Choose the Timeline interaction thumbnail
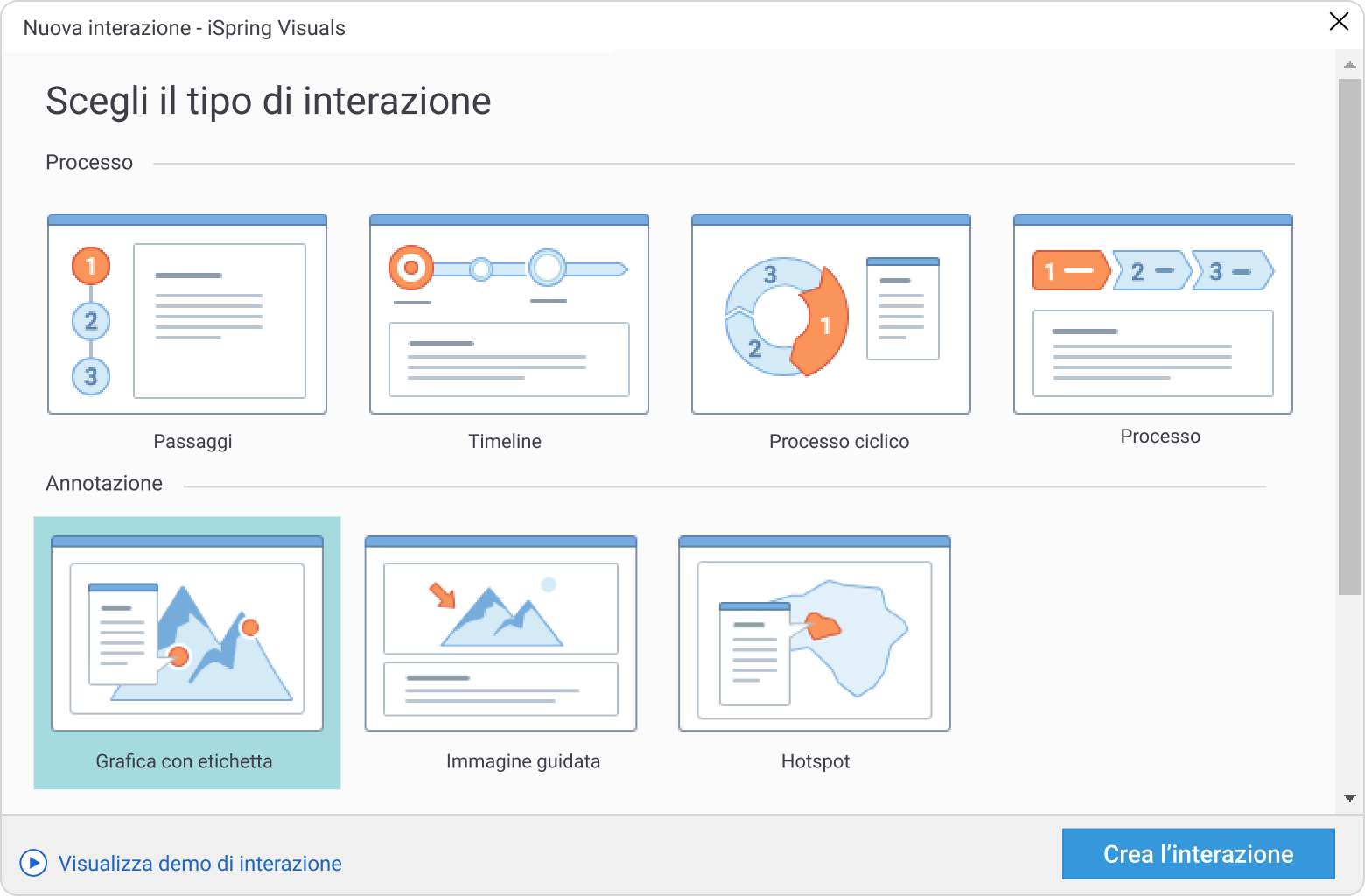This screenshot has width=1365, height=896. tap(509, 314)
